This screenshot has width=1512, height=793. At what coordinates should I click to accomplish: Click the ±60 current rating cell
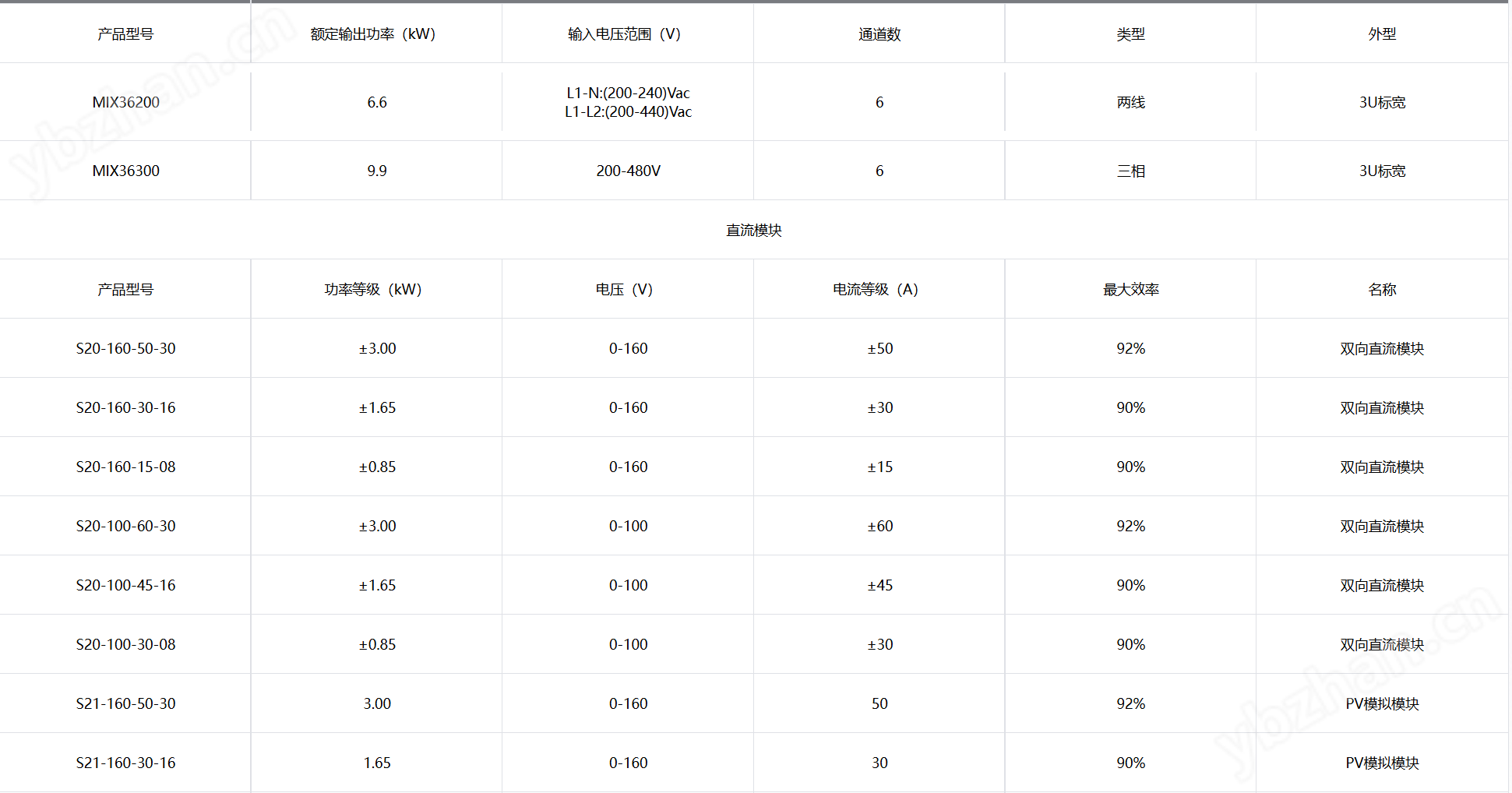click(x=879, y=526)
